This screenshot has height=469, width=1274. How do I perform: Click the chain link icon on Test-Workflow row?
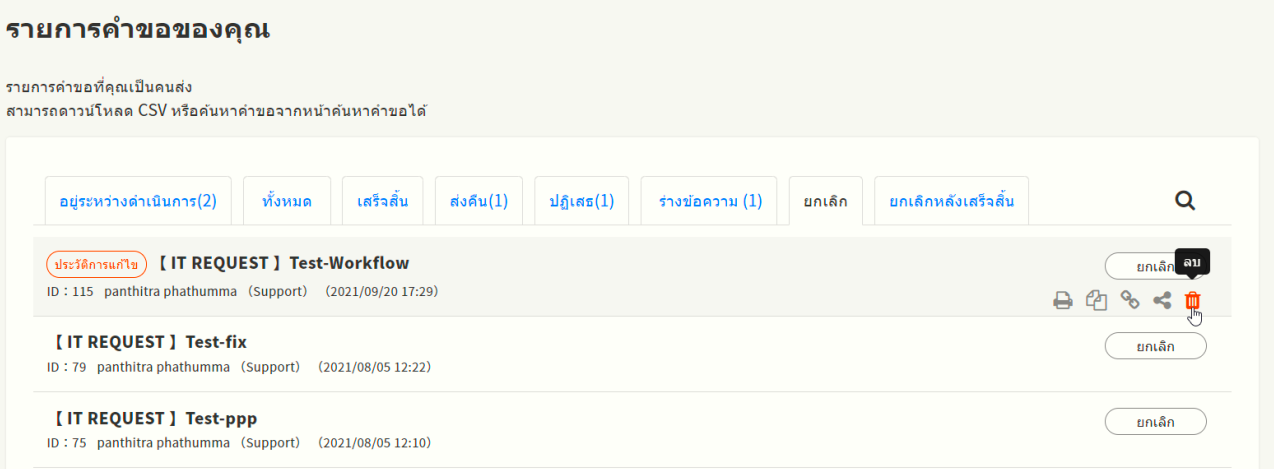(x=1130, y=300)
